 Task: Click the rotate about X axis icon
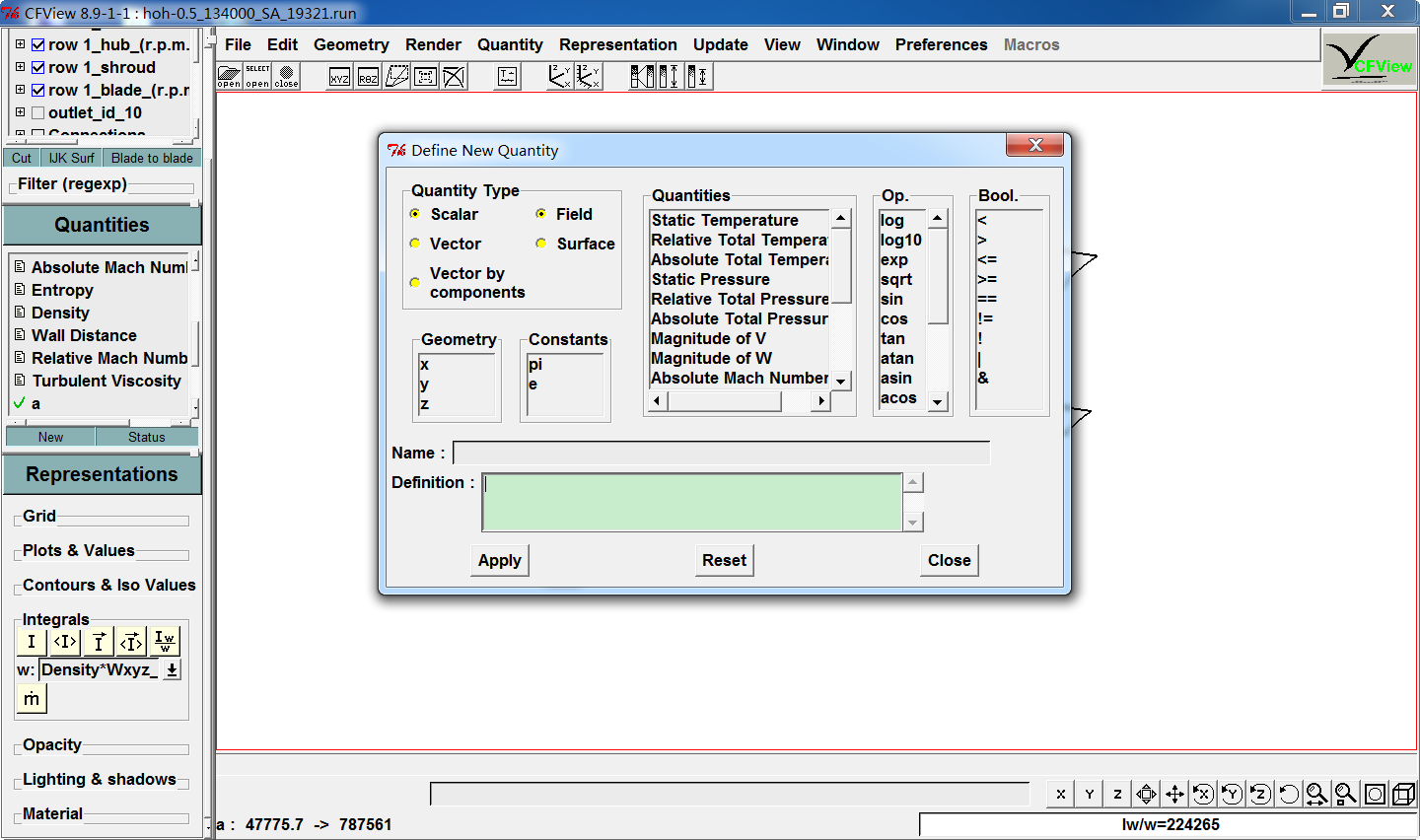[x=1203, y=794]
